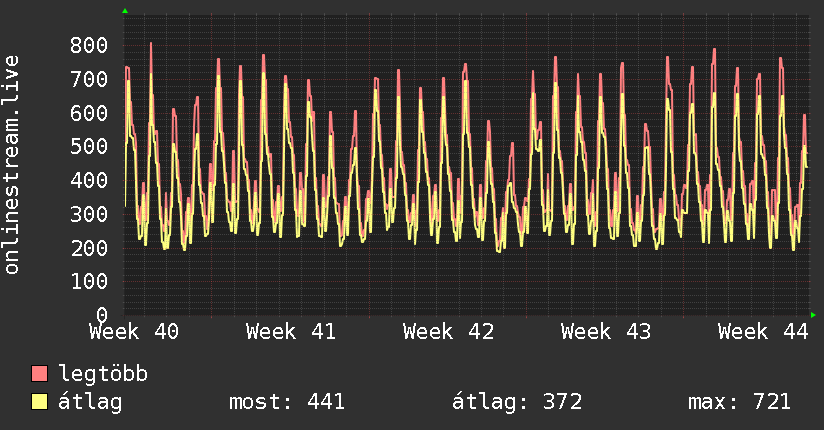Click the Week 42 axis label

click(448, 332)
